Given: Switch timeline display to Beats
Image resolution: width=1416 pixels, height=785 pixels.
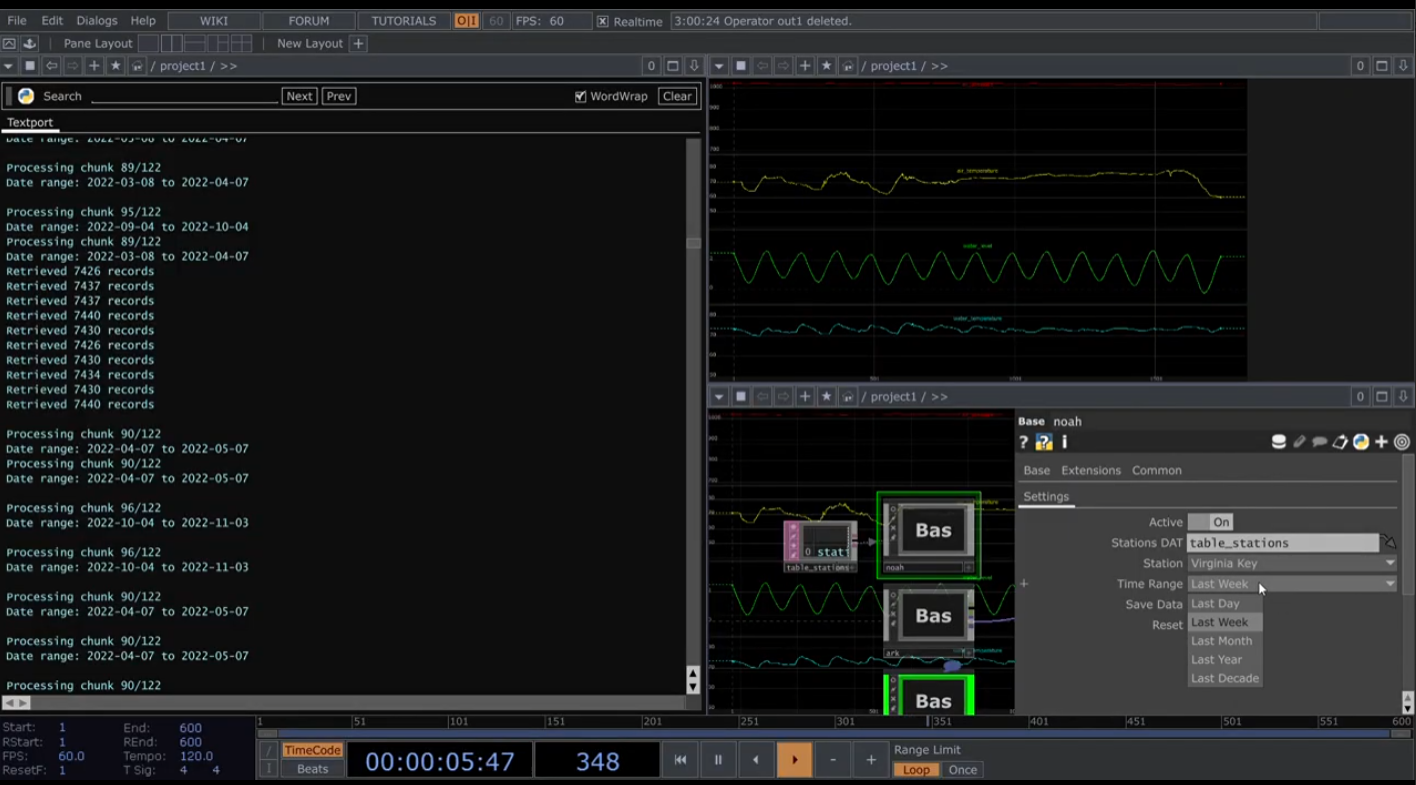Looking at the screenshot, I should coord(312,769).
